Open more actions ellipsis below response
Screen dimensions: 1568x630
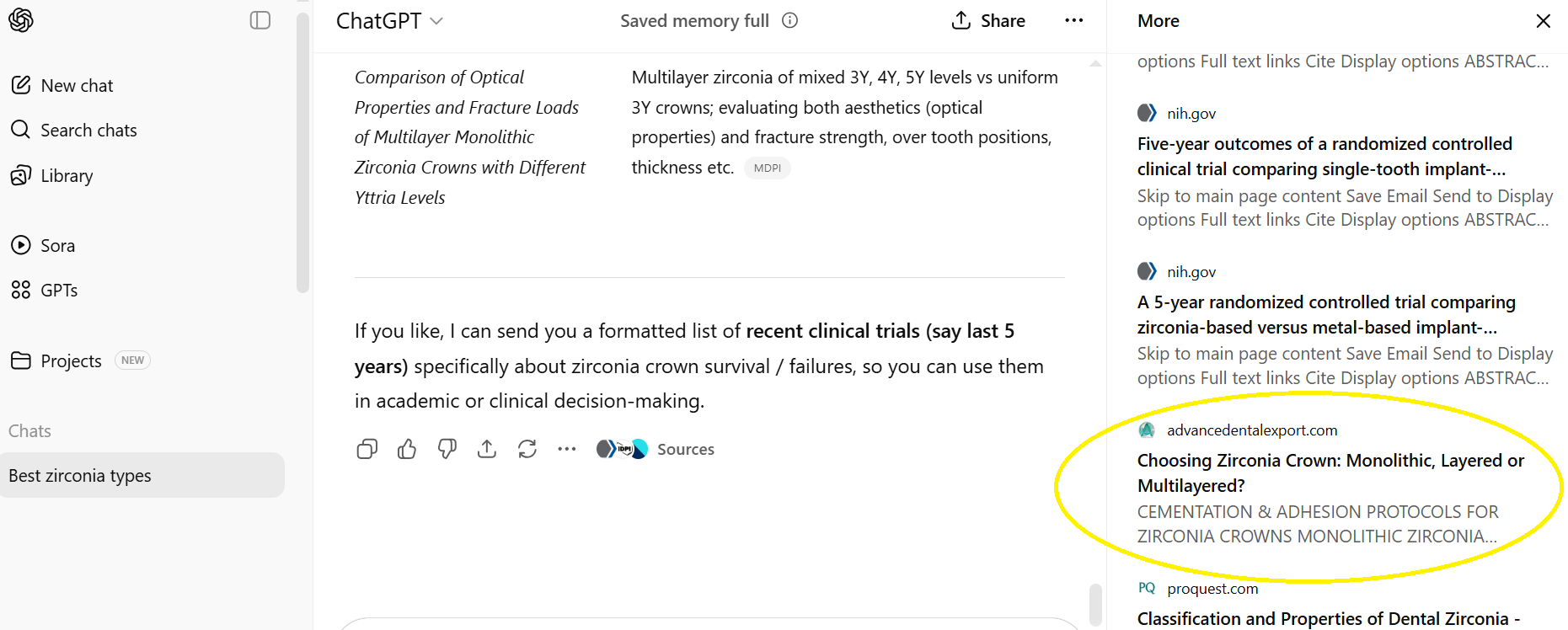(x=567, y=450)
